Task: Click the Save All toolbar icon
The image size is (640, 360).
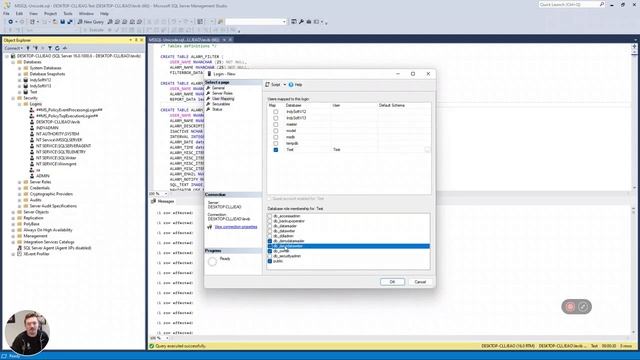Action: pyautogui.click(x=70, y=22)
